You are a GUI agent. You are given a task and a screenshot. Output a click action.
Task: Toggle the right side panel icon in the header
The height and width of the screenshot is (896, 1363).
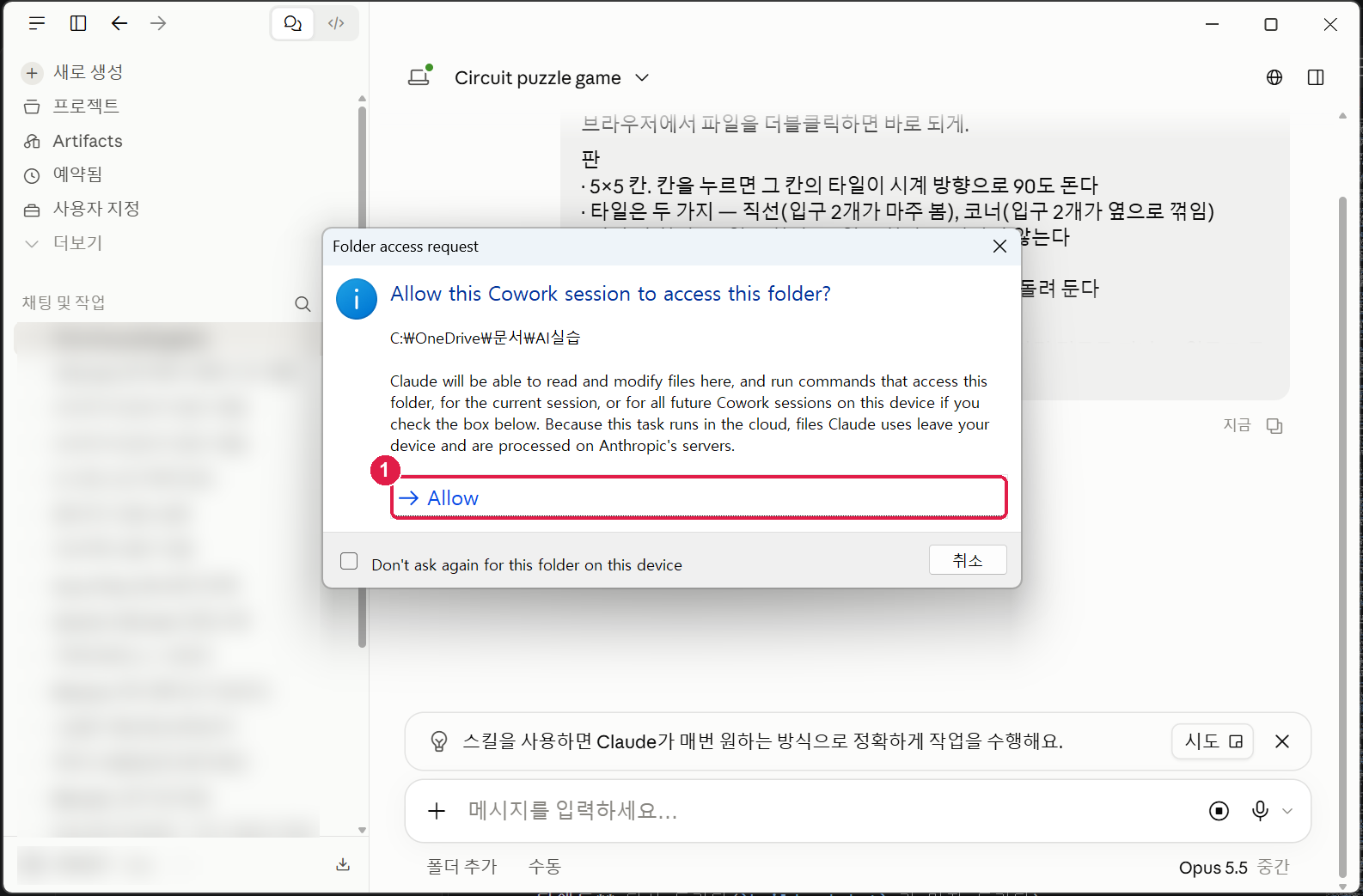1316,77
